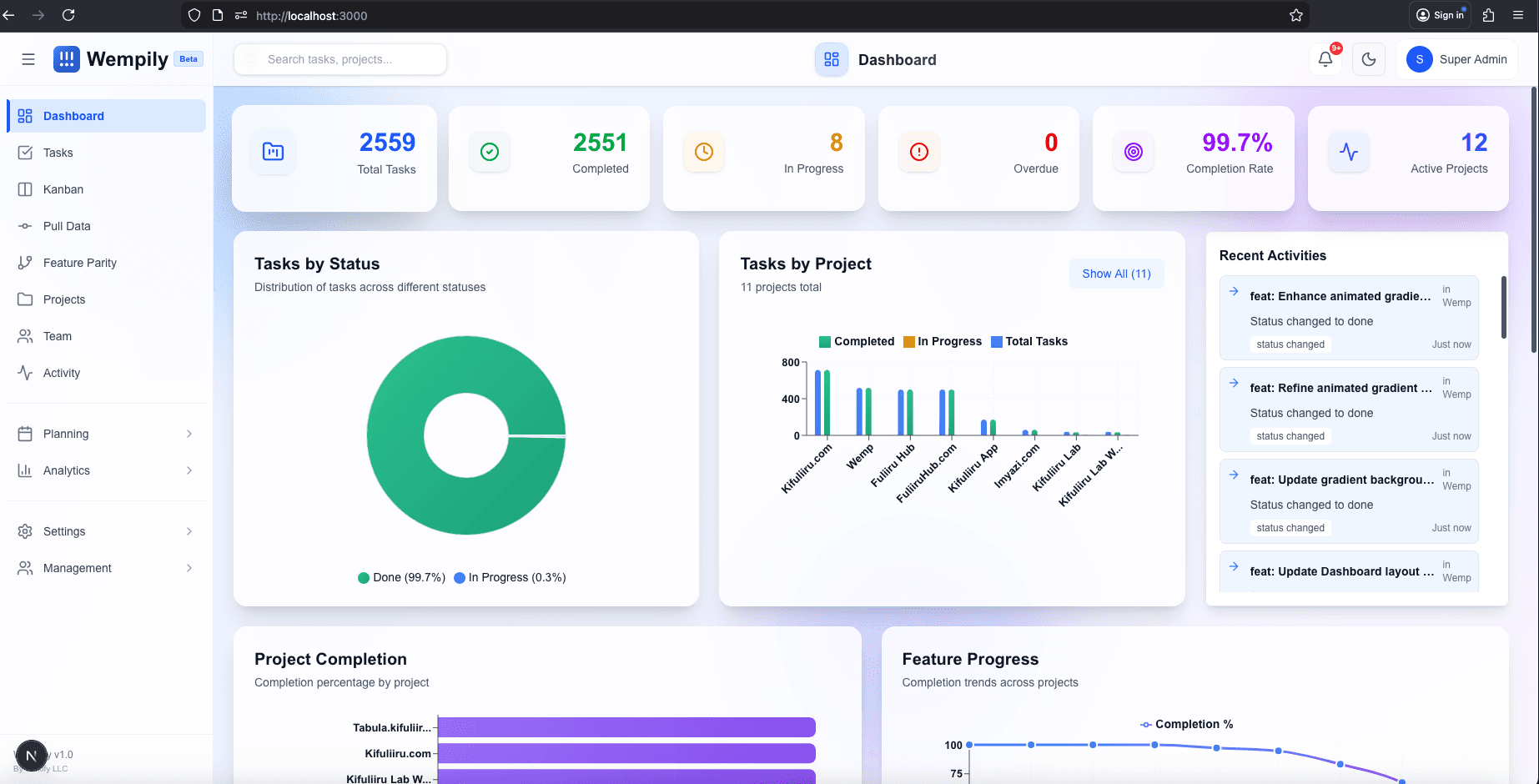Open the Tasks page from the sidebar
Screen dimensions: 1539x784
click(58, 153)
